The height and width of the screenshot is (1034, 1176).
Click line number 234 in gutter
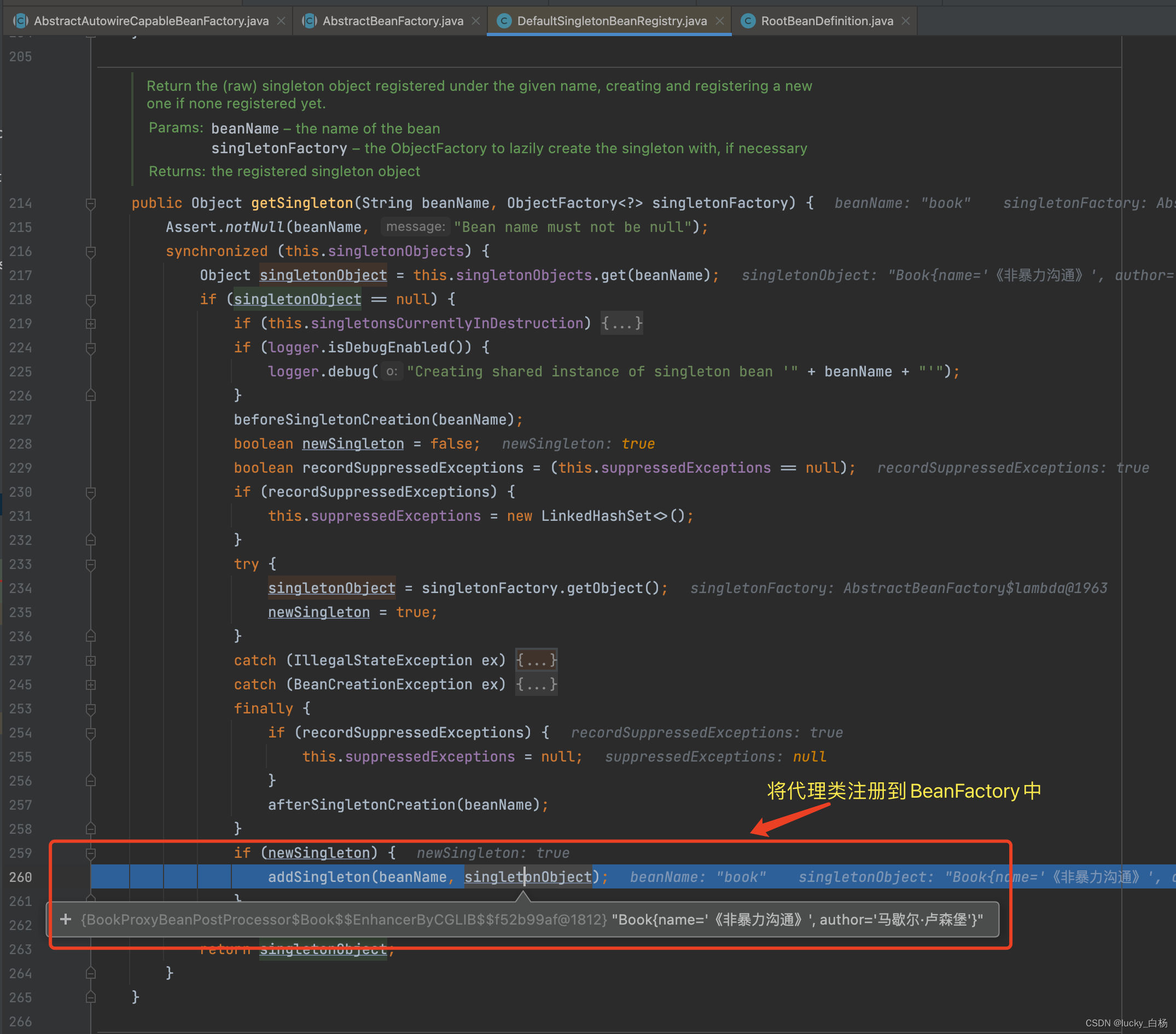(21, 589)
